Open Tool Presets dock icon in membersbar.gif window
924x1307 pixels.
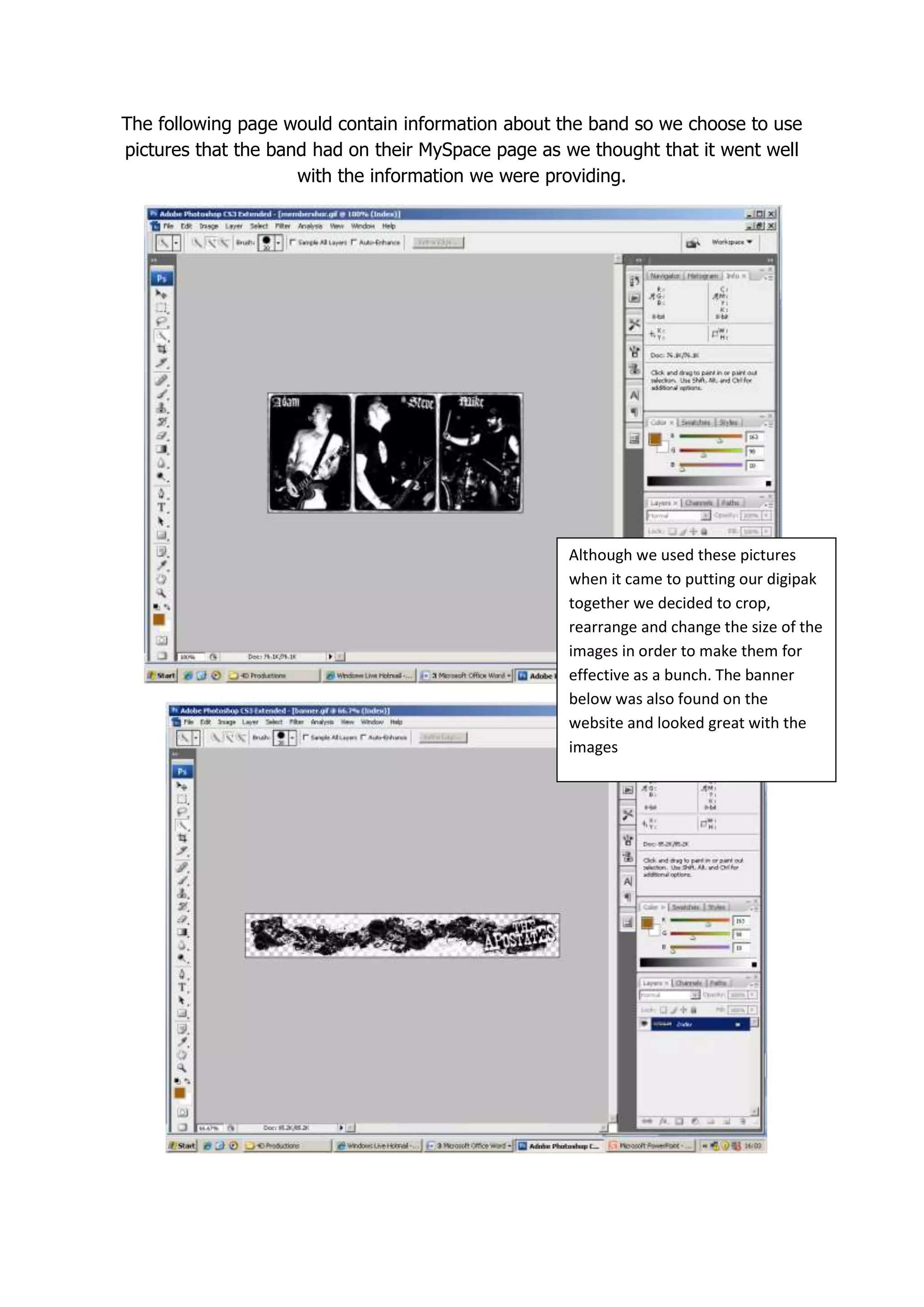(x=634, y=325)
